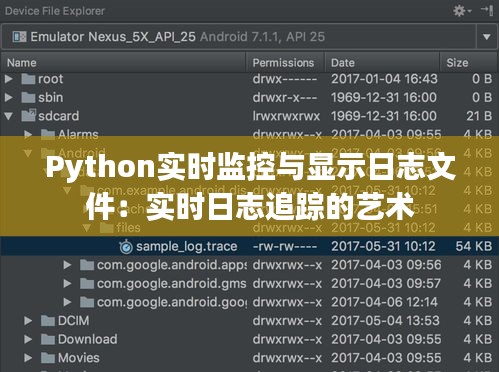This screenshot has width=499, height=372.
Task: Expand the com.google.android.gms folder
Action: click(x=67, y=283)
